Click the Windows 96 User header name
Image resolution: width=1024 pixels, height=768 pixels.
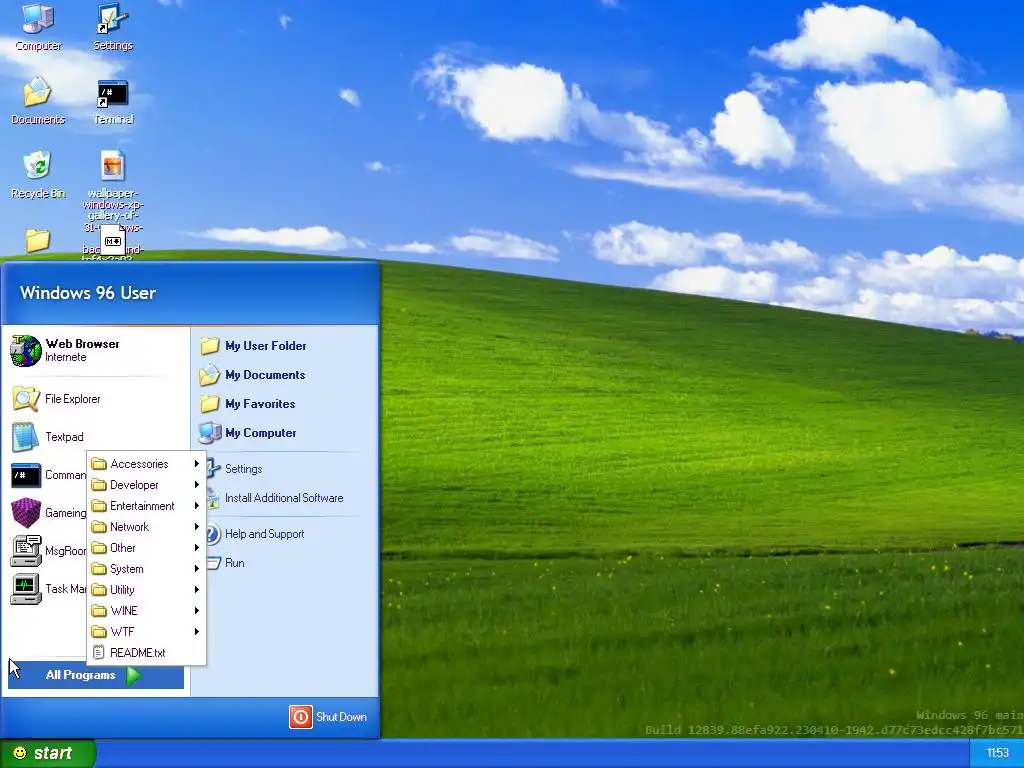88,293
